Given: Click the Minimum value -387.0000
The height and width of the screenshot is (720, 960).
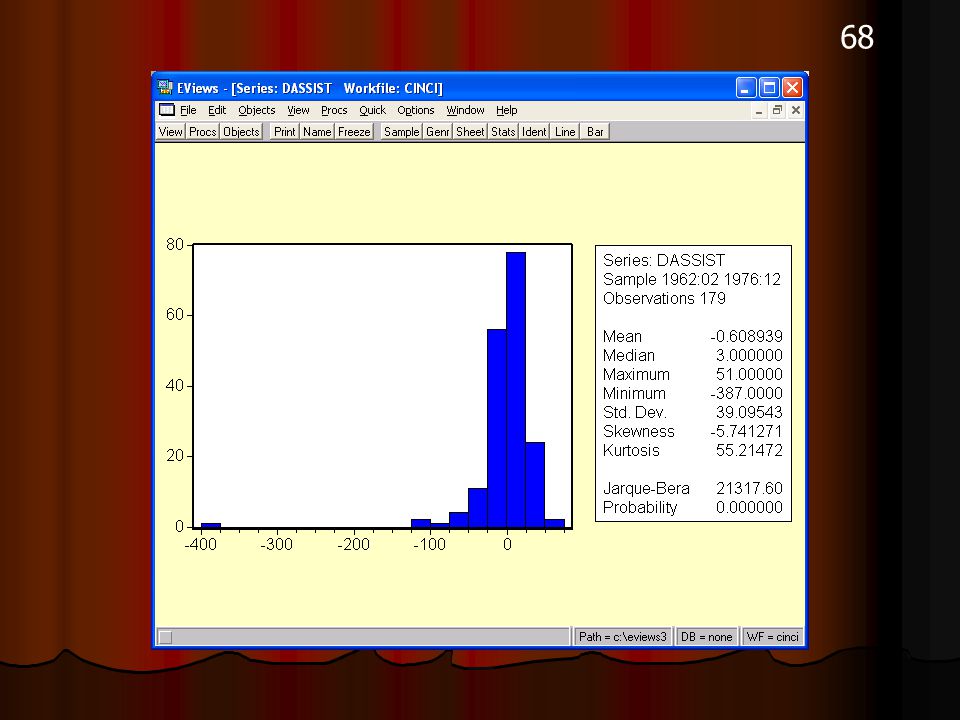Looking at the screenshot, I should coord(746,393).
